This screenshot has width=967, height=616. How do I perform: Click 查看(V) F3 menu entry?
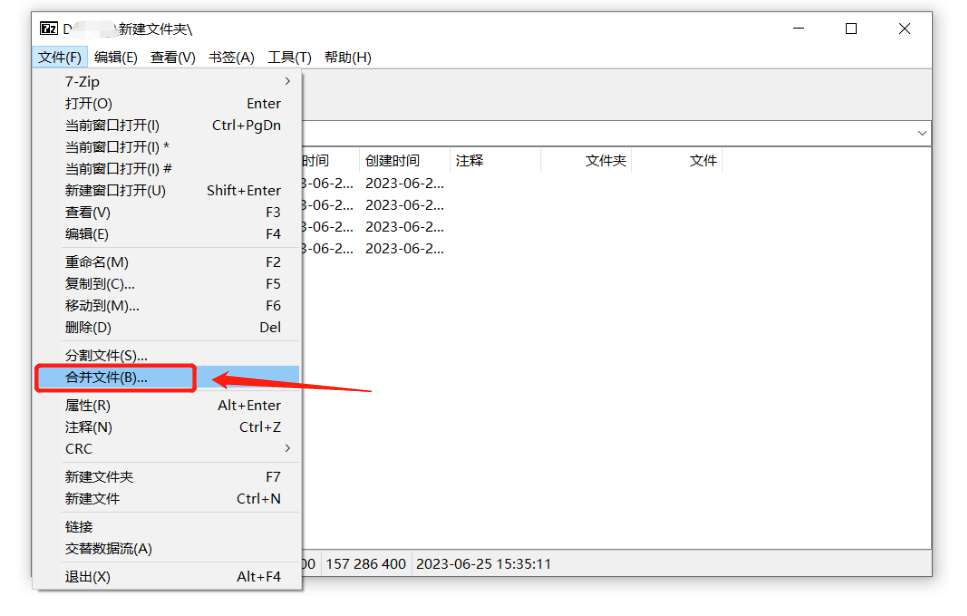(168, 212)
